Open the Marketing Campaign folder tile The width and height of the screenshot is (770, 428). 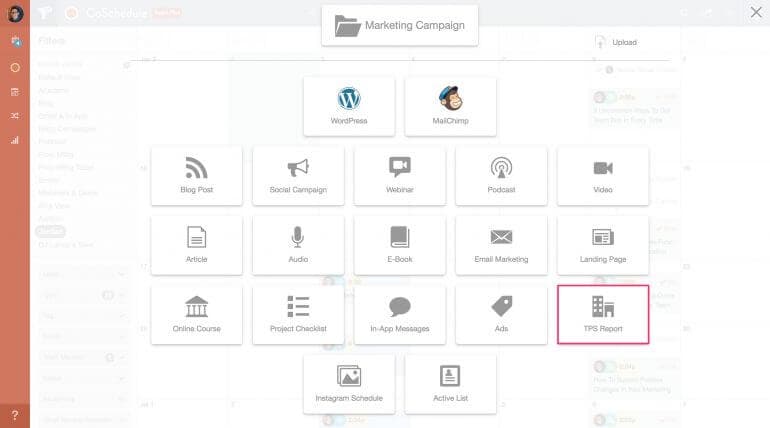[x=399, y=25]
